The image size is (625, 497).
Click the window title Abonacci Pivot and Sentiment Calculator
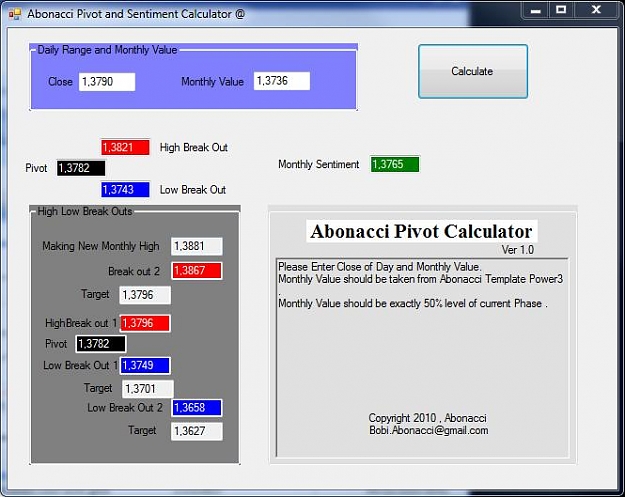pos(136,14)
